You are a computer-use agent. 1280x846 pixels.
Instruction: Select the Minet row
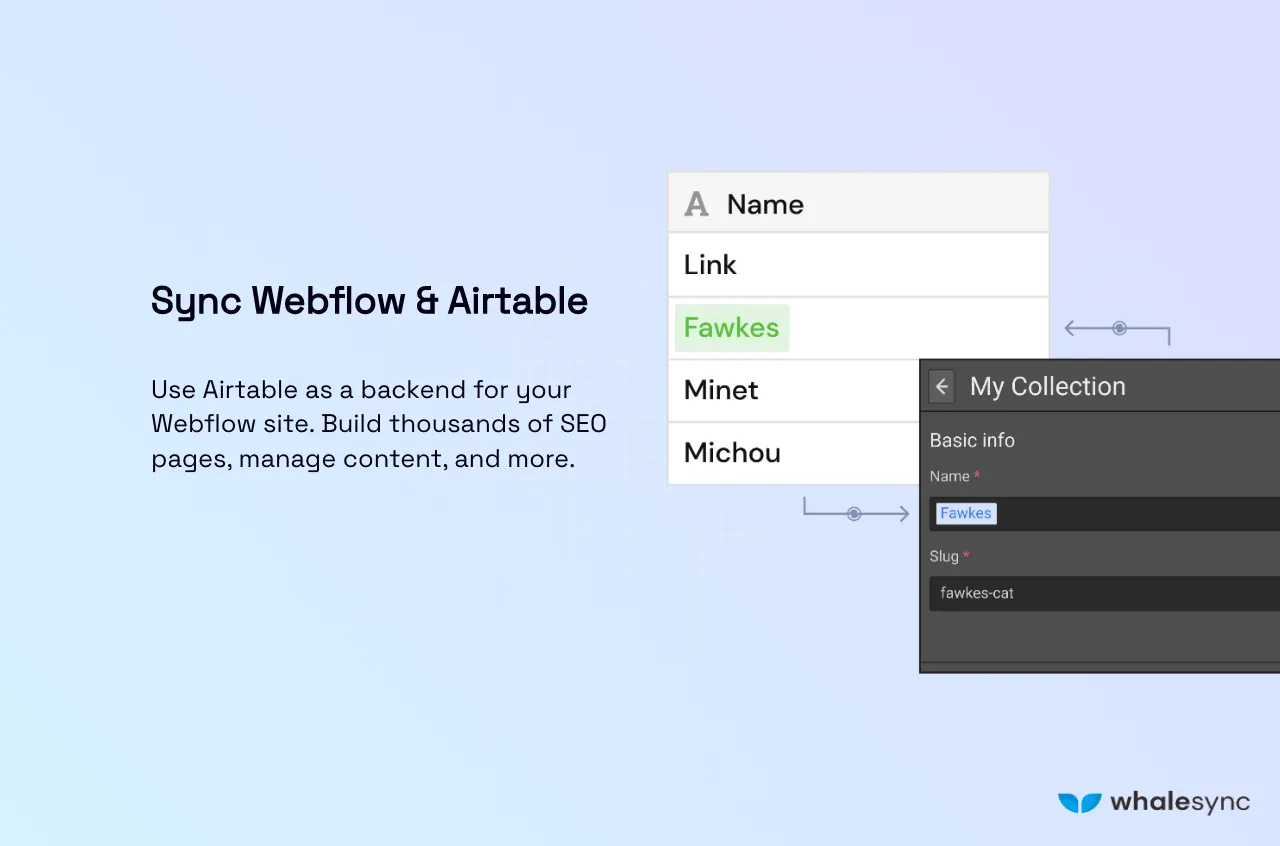(x=794, y=390)
